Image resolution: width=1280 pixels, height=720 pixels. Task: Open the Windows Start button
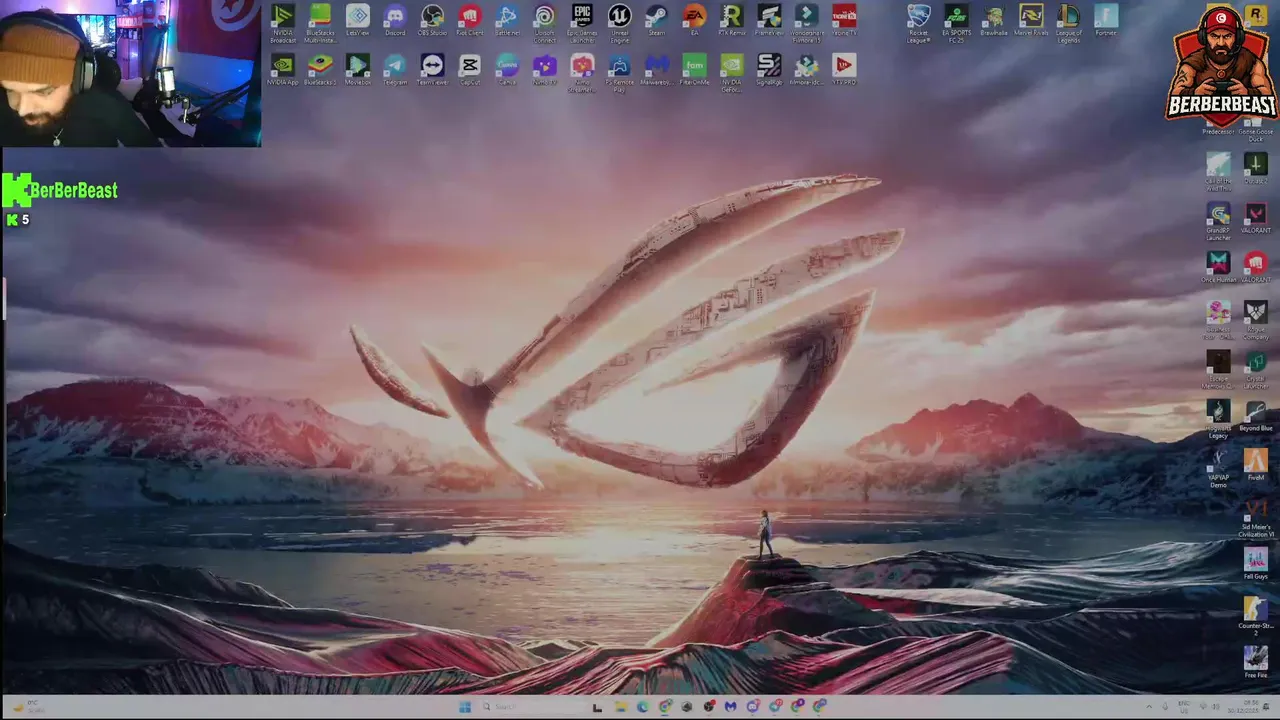pos(465,707)
